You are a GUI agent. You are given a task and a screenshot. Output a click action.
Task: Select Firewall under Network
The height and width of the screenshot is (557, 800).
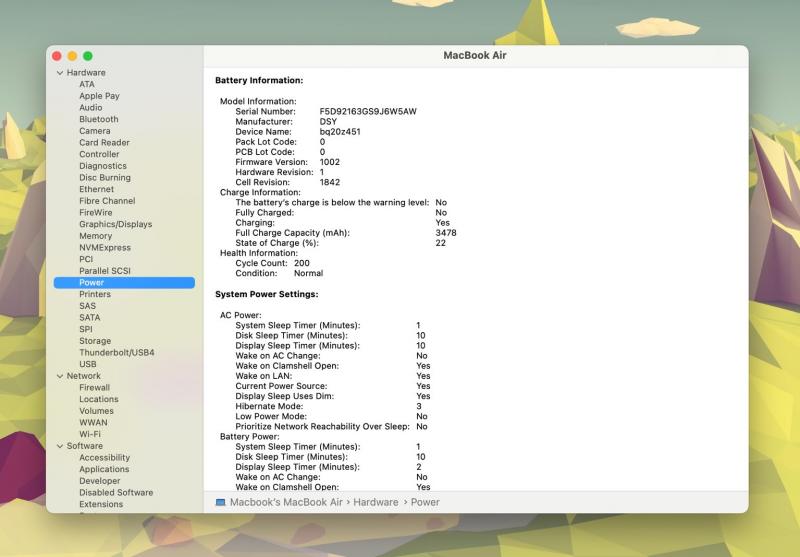click(x=94, y=387)
